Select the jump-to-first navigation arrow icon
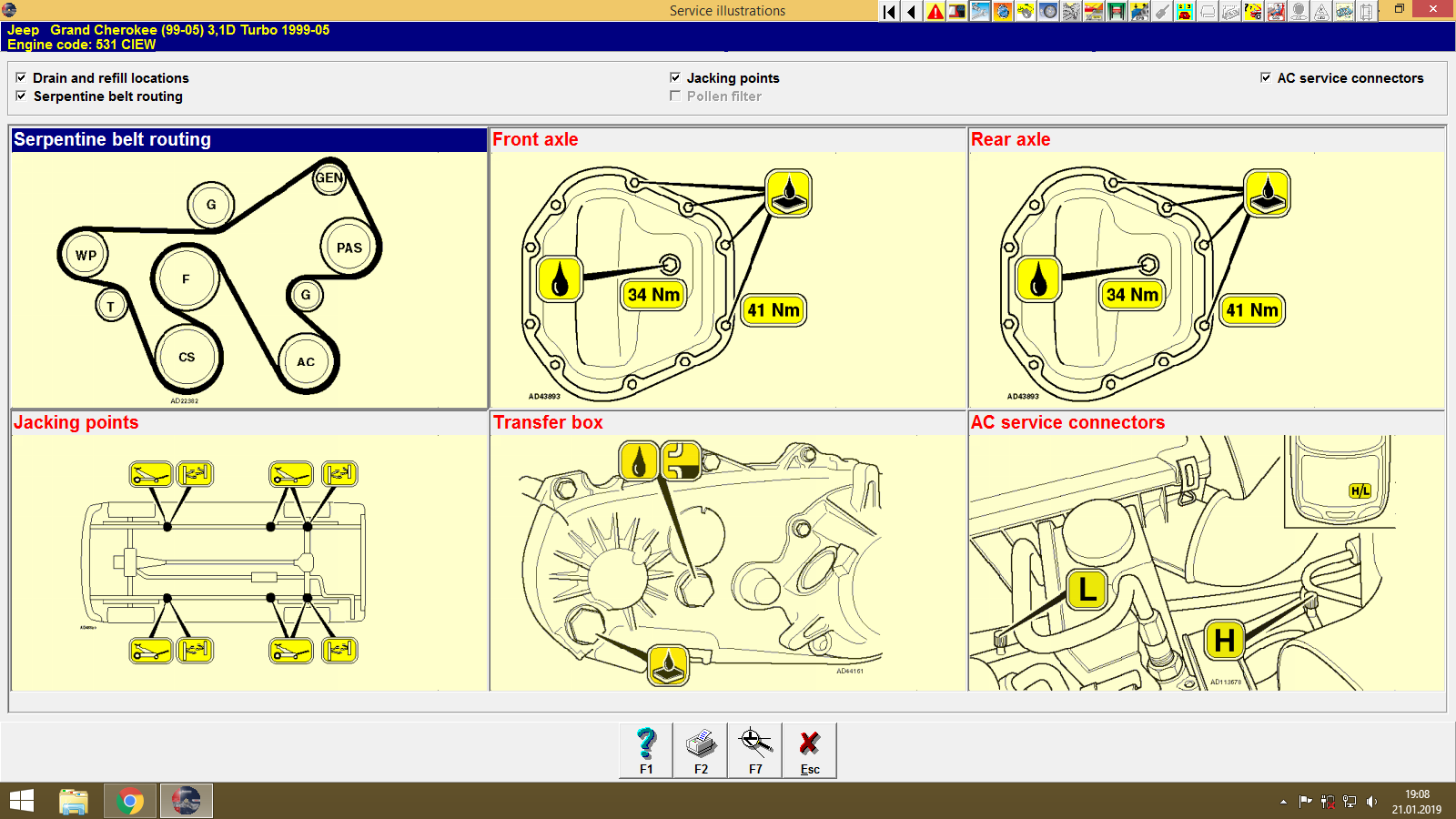1456x819 pixels. 888,12
